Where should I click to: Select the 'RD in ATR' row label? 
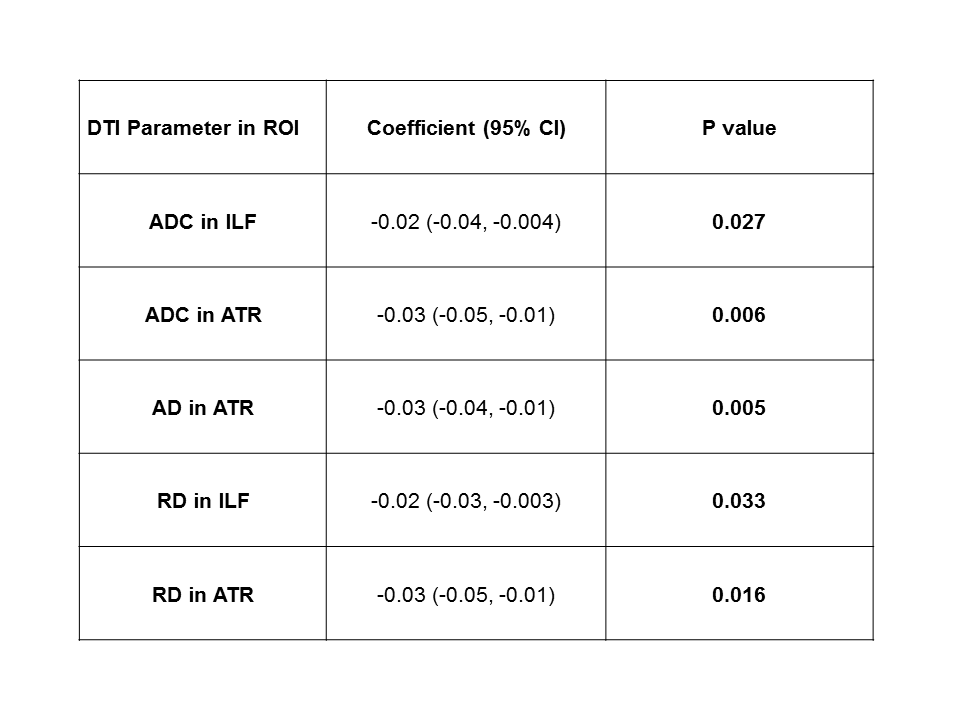coord(203,595)
